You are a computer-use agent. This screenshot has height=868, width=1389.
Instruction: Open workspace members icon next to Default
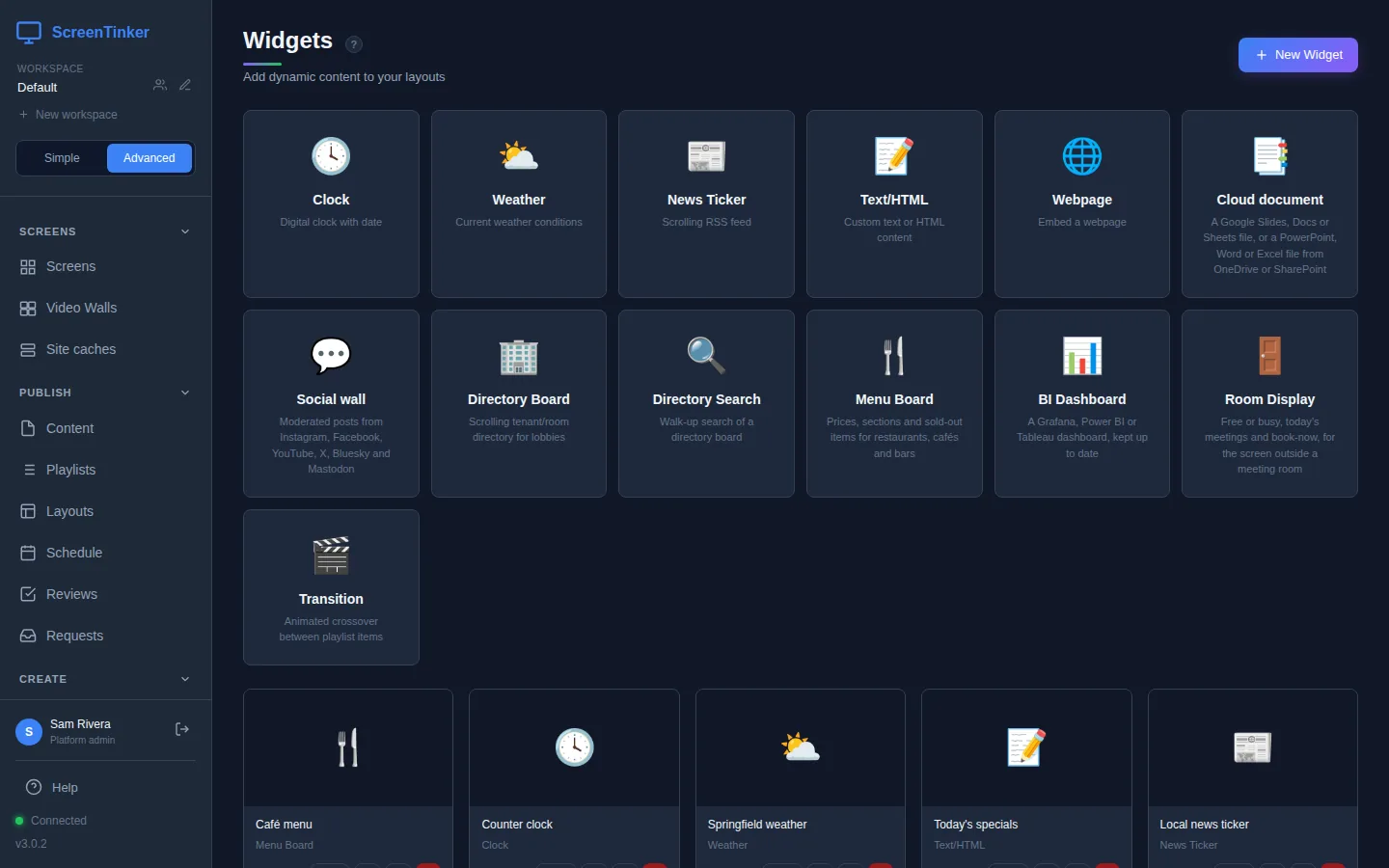[x=160, y=85]
